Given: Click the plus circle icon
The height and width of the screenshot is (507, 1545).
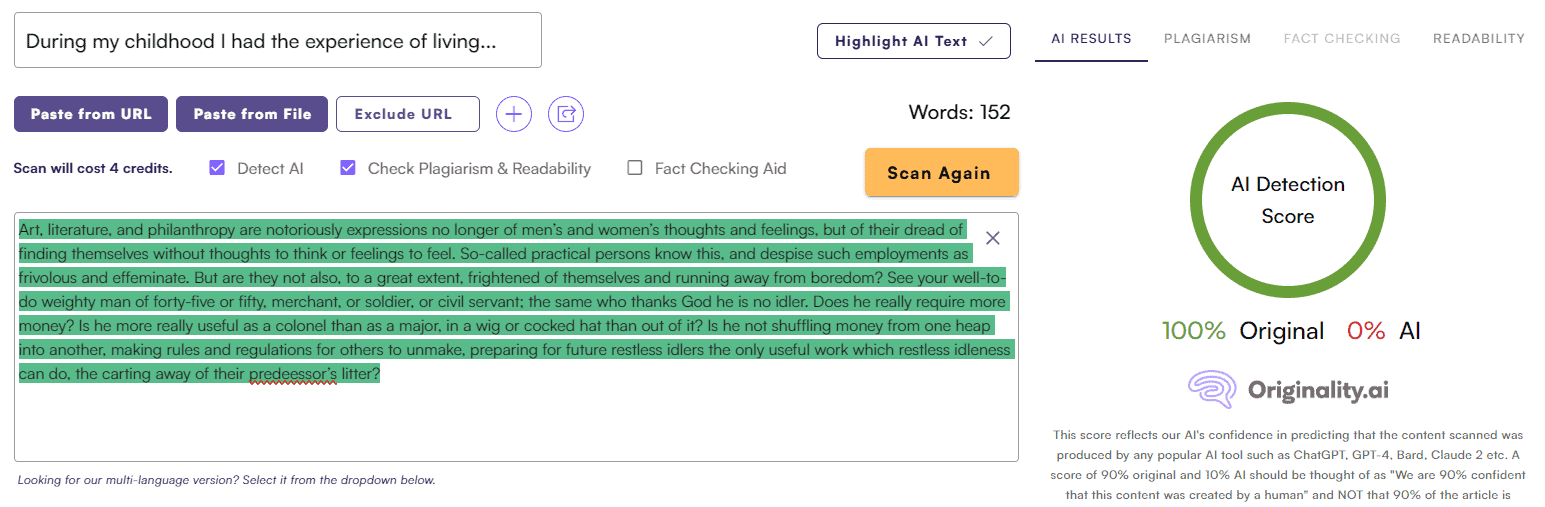Looking at the screenshot, I should tap(514, 114).
